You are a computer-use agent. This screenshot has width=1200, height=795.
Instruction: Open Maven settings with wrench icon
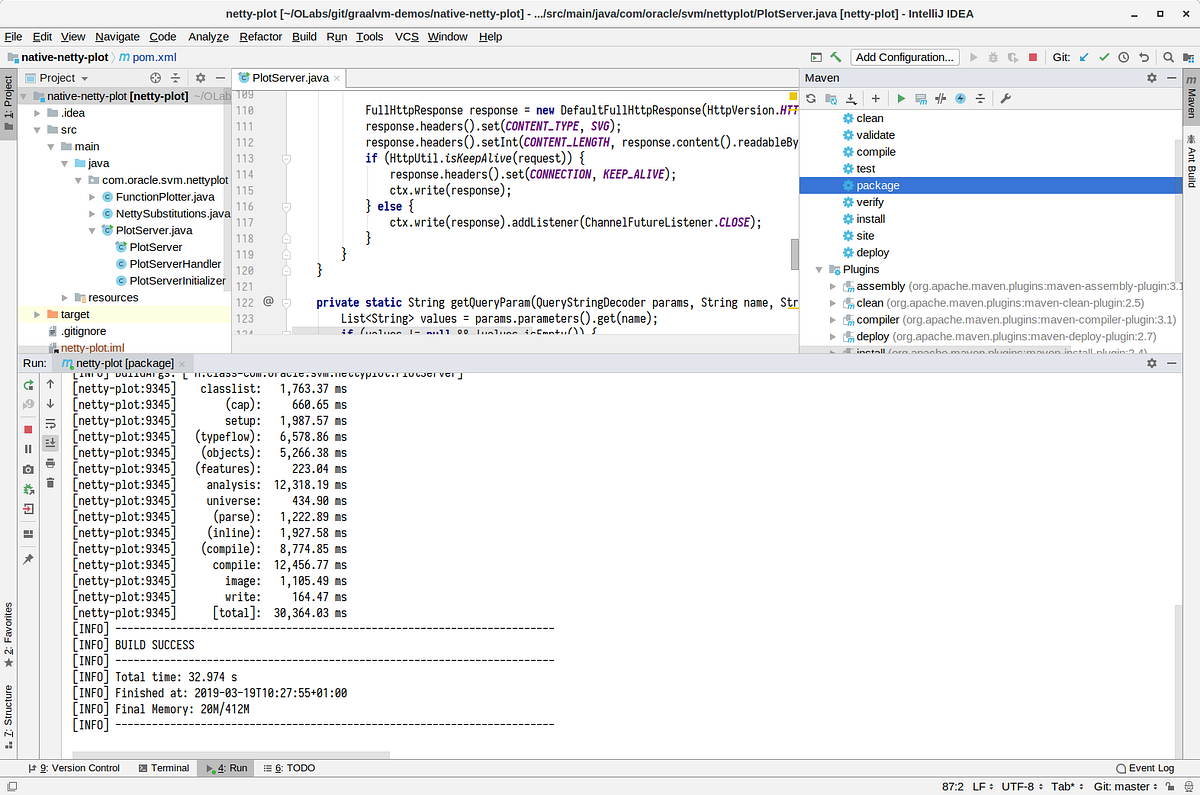pos(1003,98)
